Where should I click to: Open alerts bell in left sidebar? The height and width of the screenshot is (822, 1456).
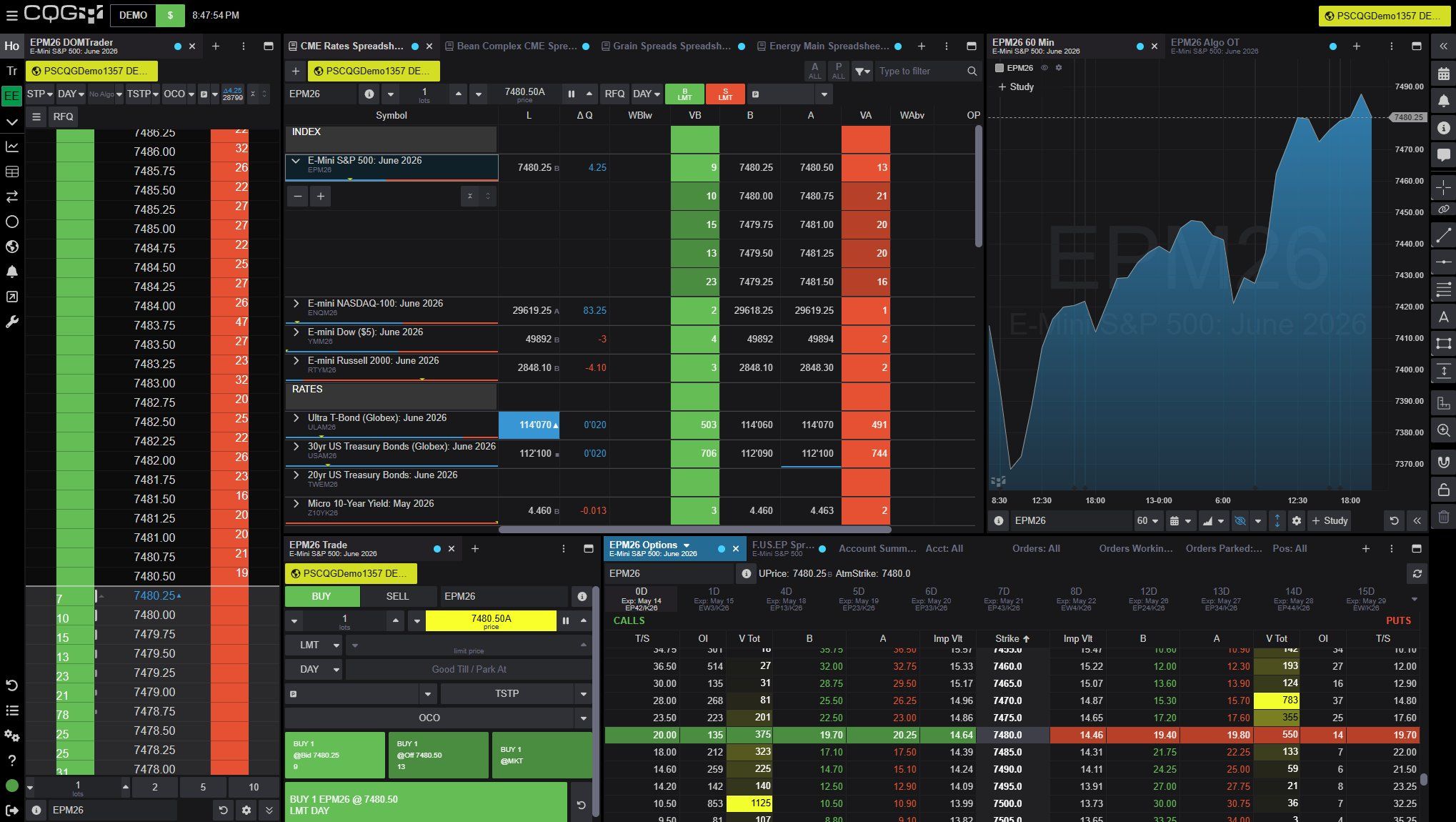[11, 272]
